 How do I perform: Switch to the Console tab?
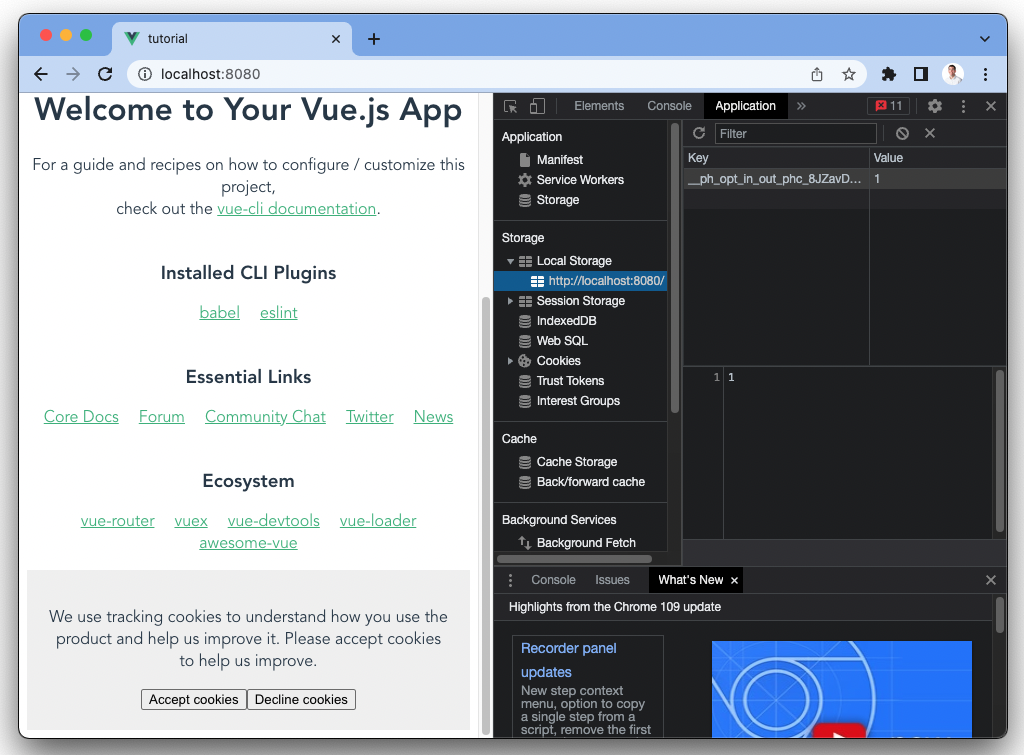[x=669, y=106]
